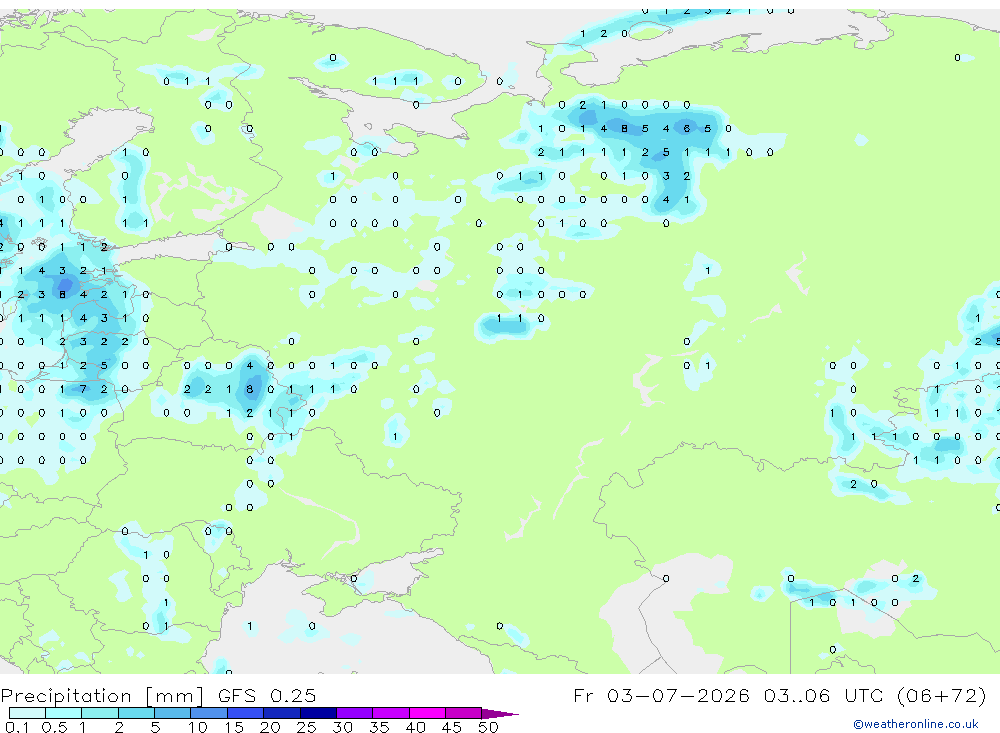Click the above-50 mm arrow tip of legend
This screenshot has height=733, width=1000.
click(500, 713)
